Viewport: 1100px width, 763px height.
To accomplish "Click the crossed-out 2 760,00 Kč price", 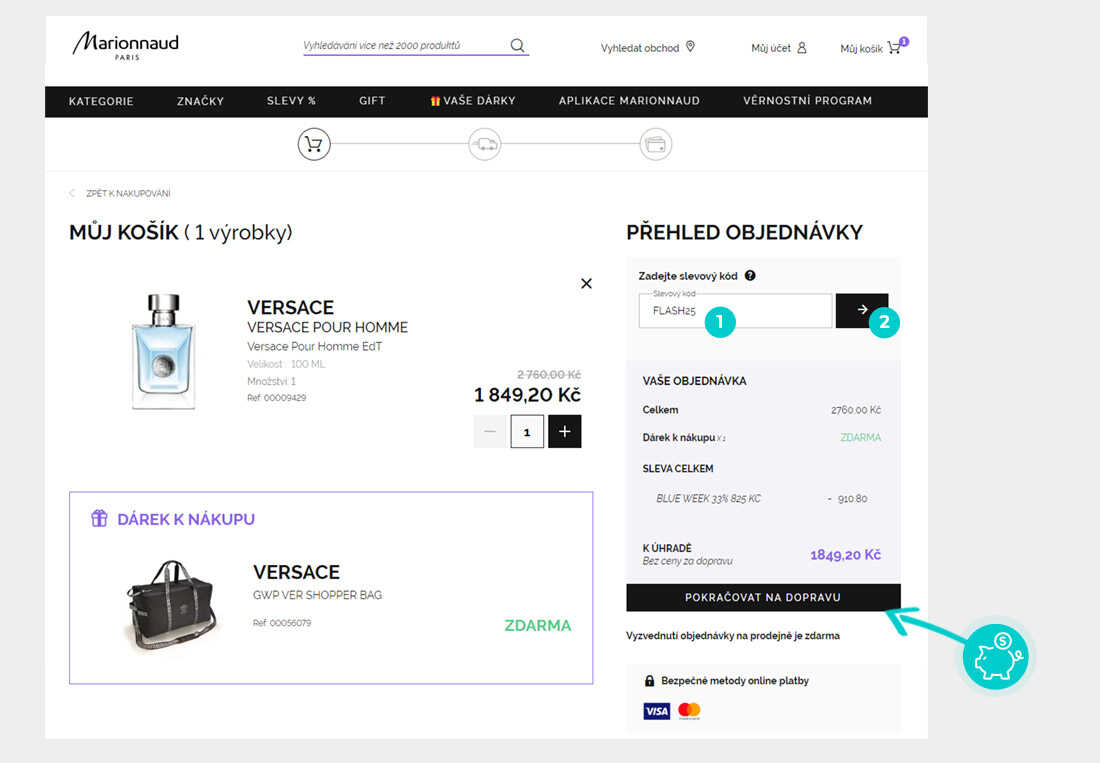I will pyautogui.click(x=549, y=374).
